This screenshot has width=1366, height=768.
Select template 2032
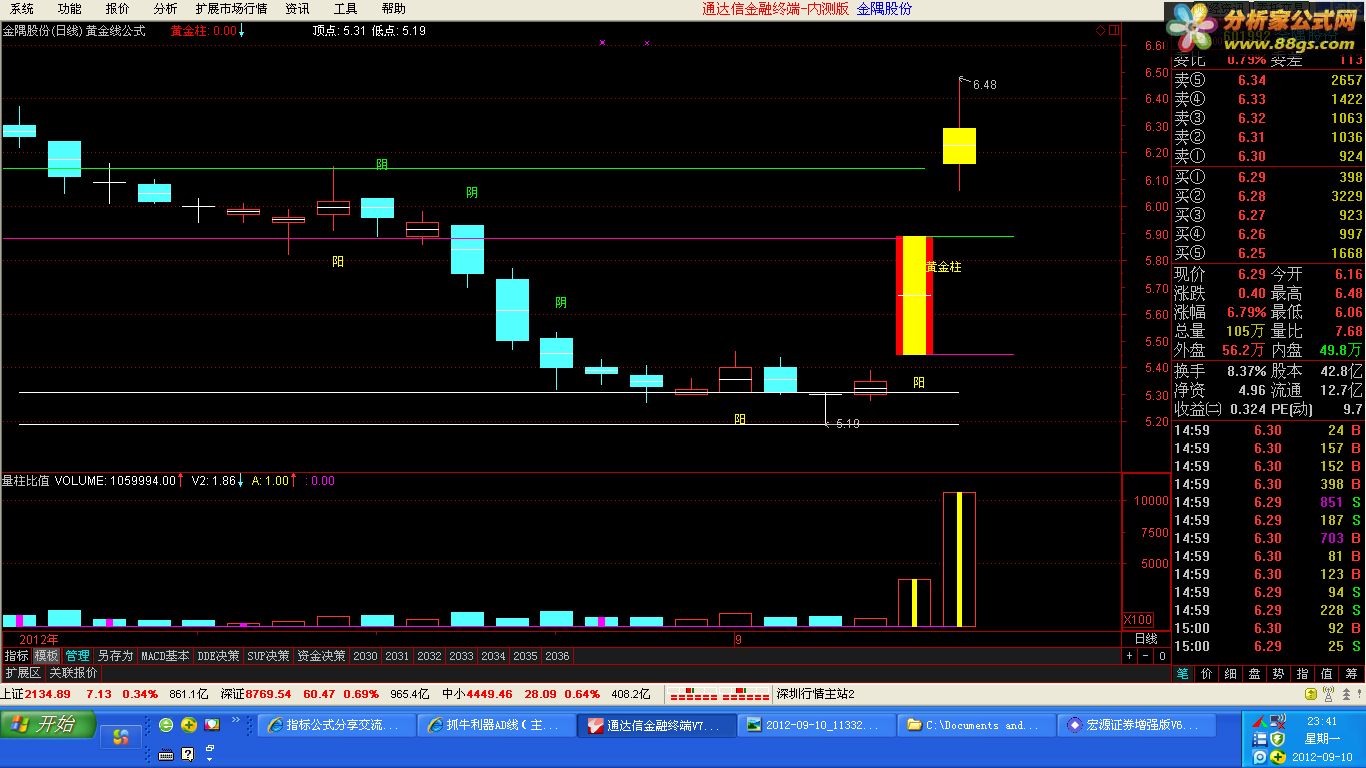tap(429, 656)
